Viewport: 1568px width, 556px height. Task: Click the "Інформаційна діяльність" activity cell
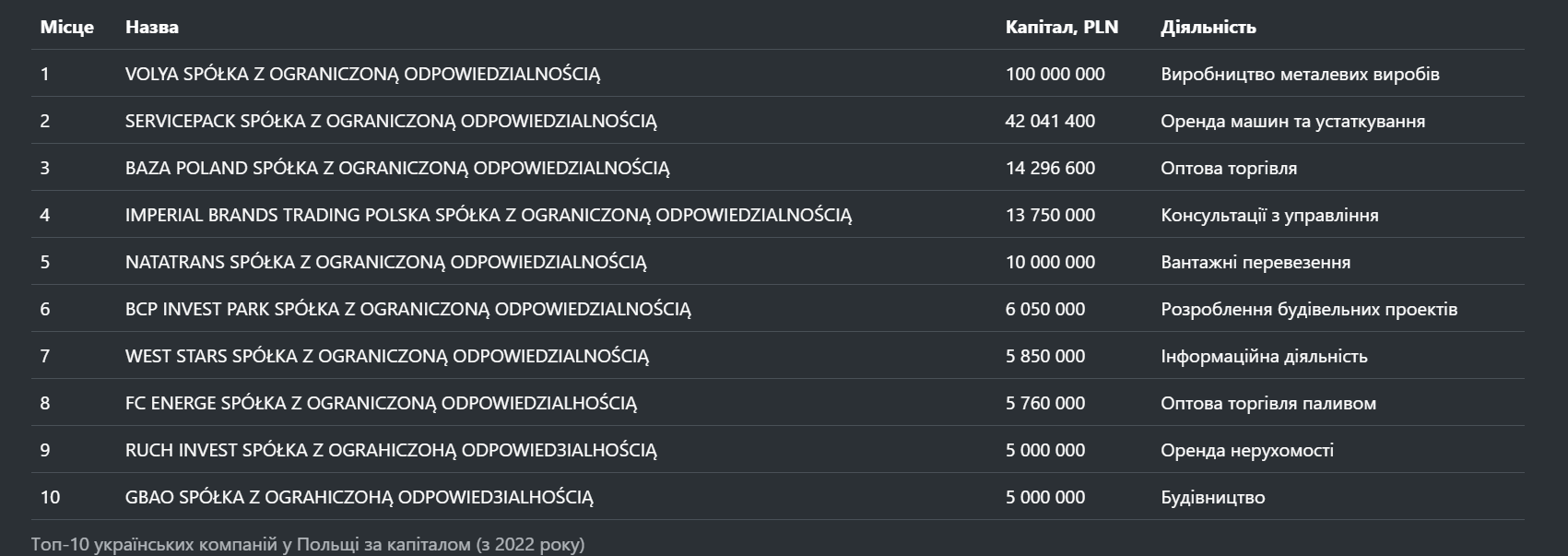[x=1263, y=357]
